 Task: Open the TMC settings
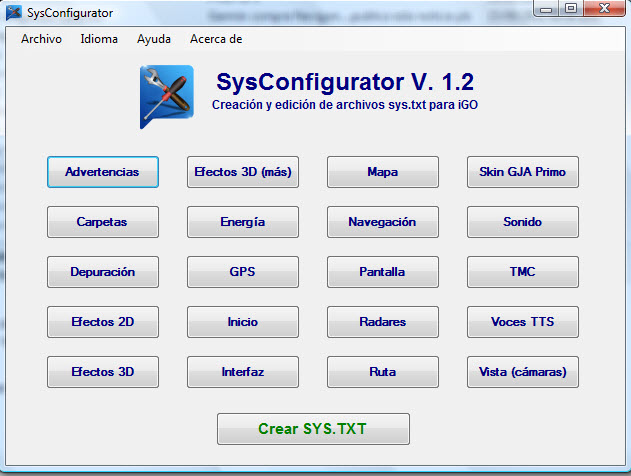point(523,272)
